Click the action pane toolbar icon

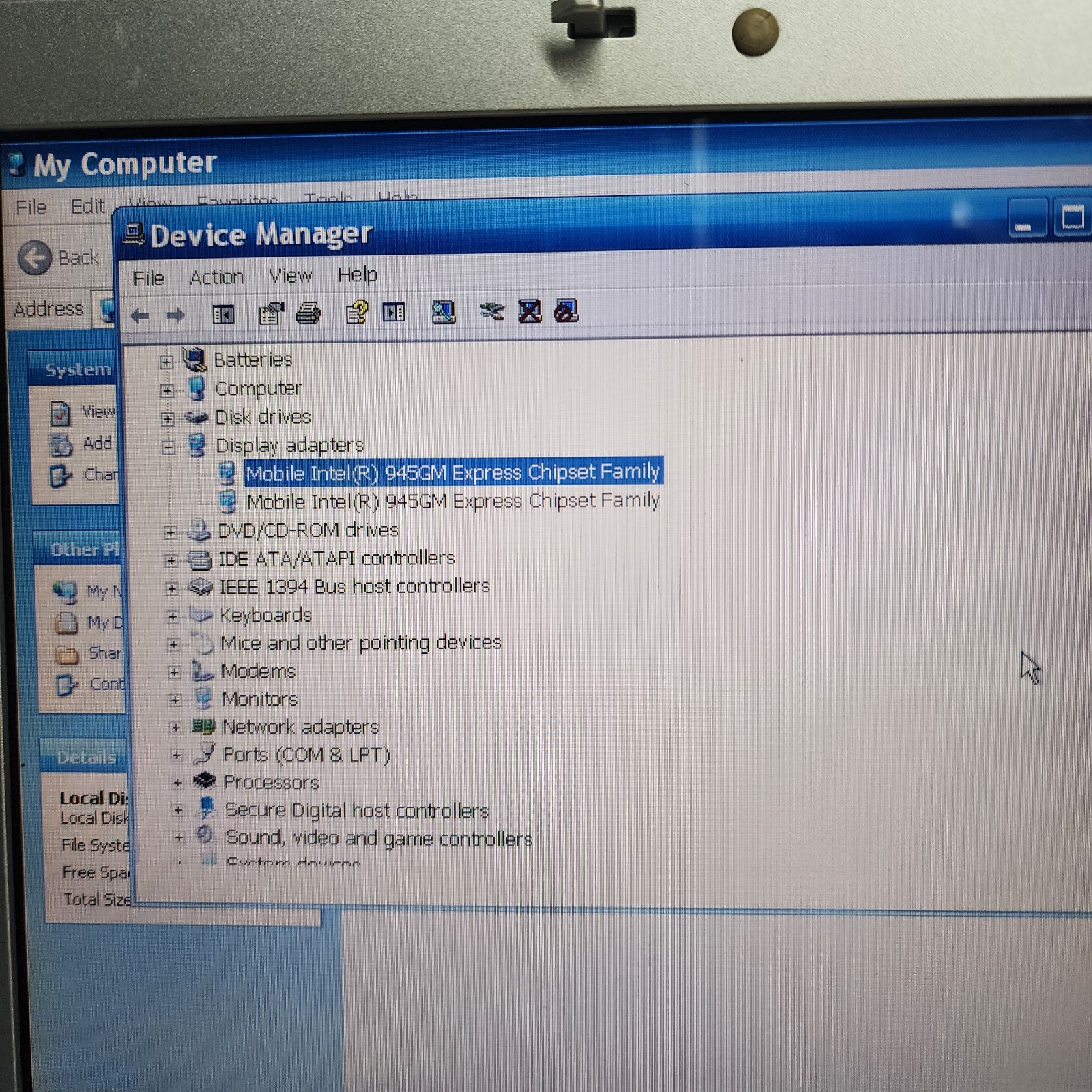coord(393,313)
